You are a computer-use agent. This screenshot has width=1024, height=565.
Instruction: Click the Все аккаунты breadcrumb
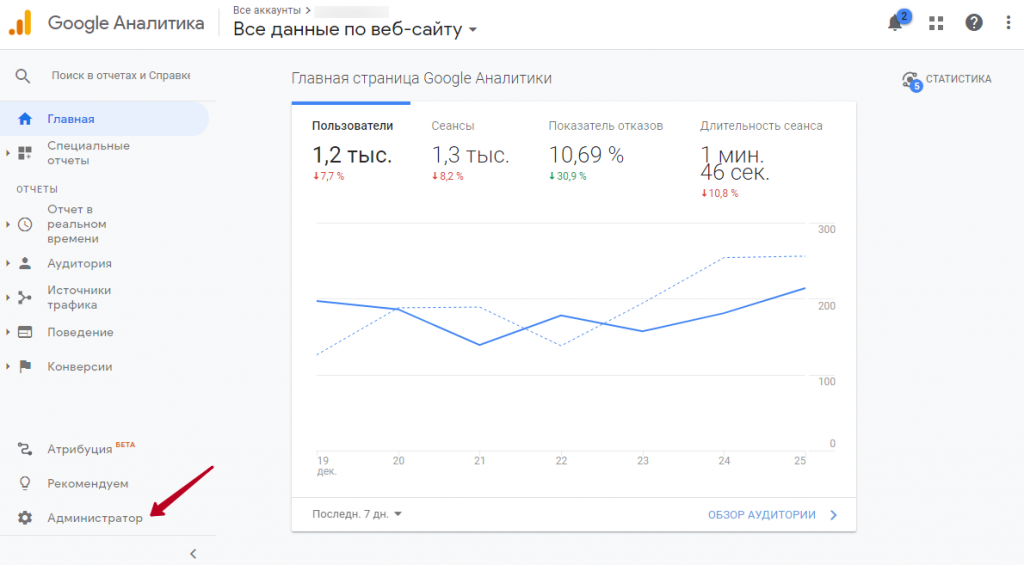coord(266,10)
